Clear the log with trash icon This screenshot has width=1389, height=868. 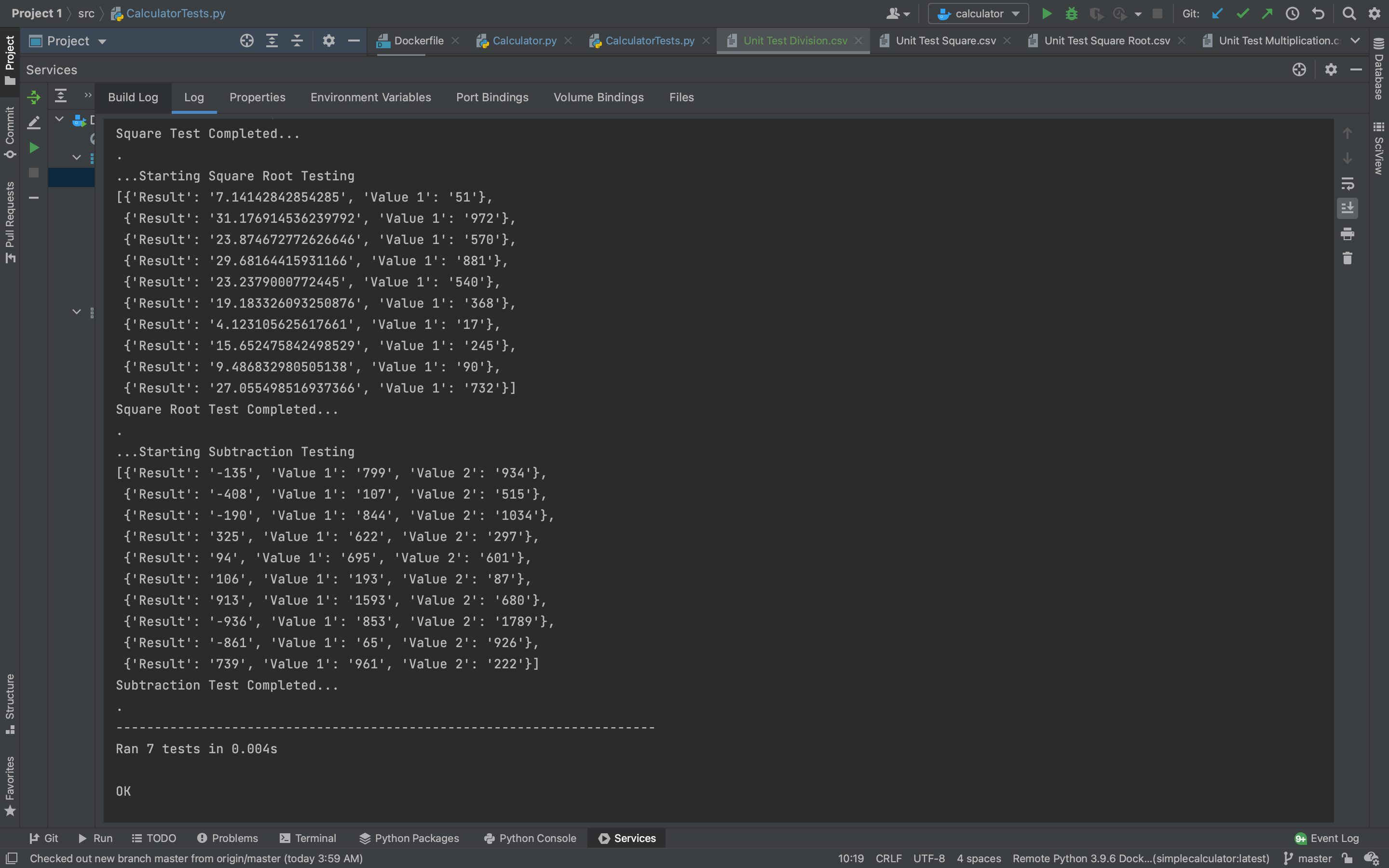point(1347,258)
